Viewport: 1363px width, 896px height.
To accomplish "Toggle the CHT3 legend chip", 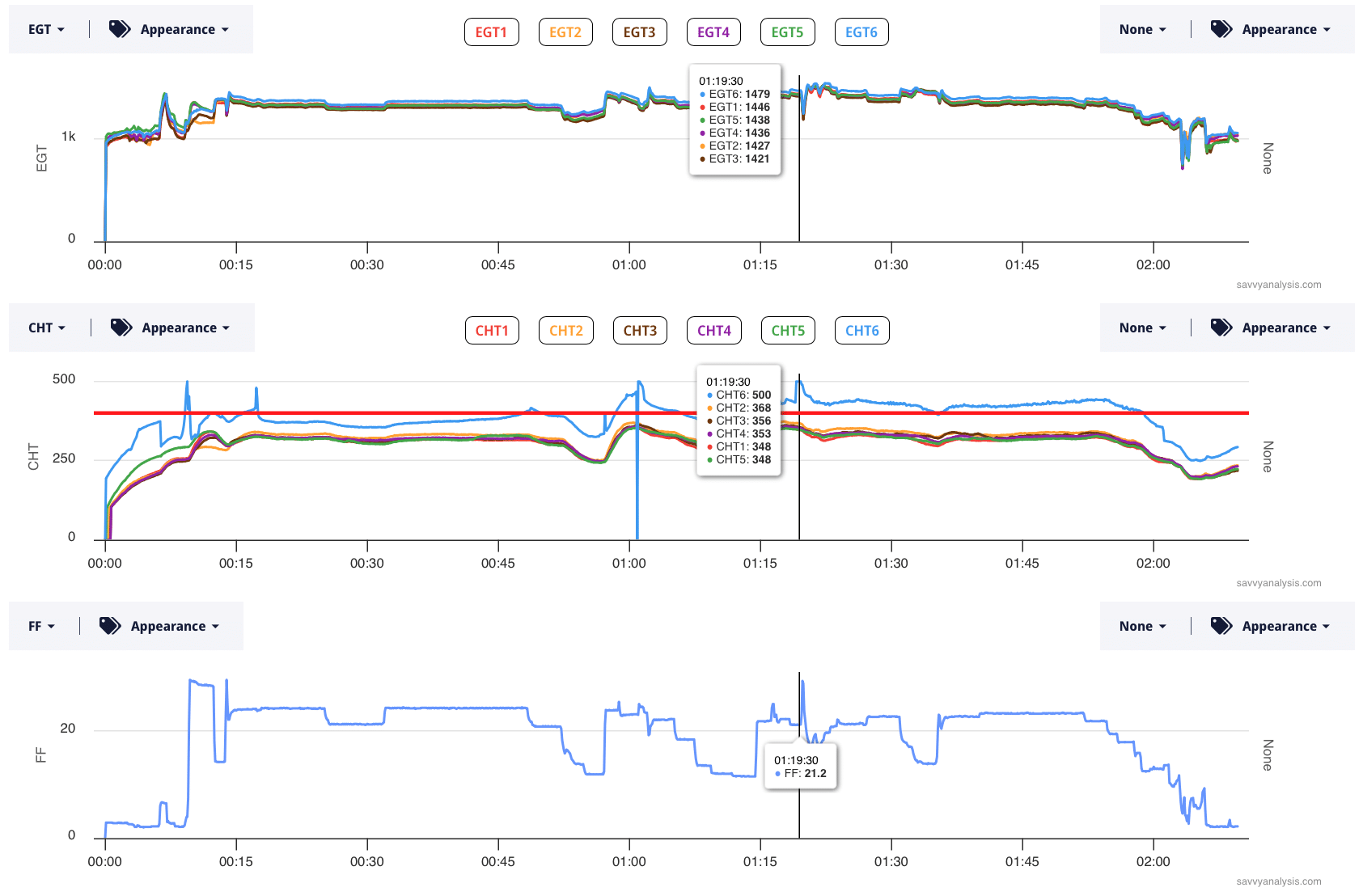I will click(640, 331).
